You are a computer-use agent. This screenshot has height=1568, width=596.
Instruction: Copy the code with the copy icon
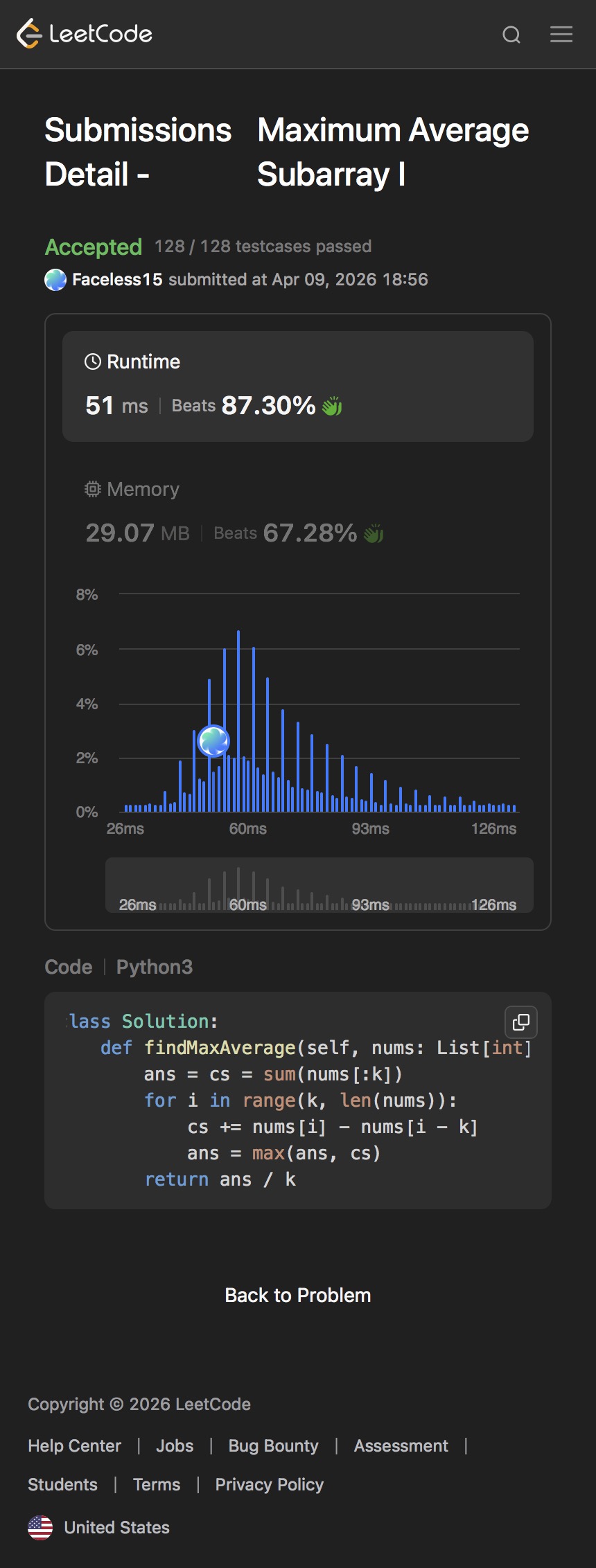(x=521, y=1022)
